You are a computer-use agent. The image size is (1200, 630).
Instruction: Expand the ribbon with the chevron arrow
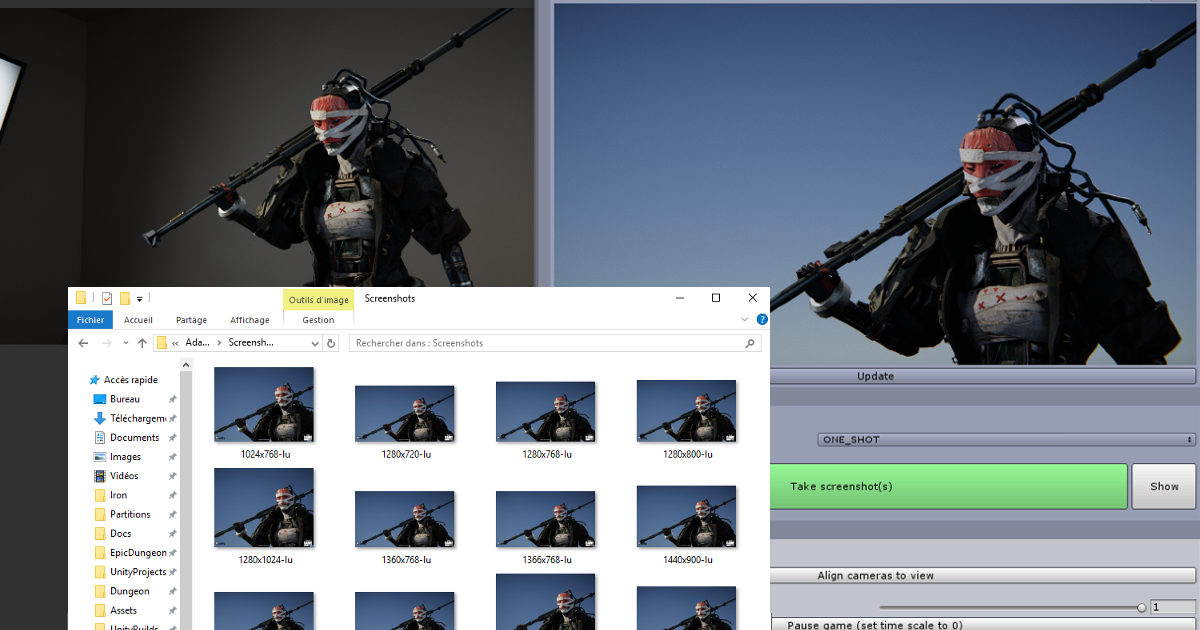[744, 319]
